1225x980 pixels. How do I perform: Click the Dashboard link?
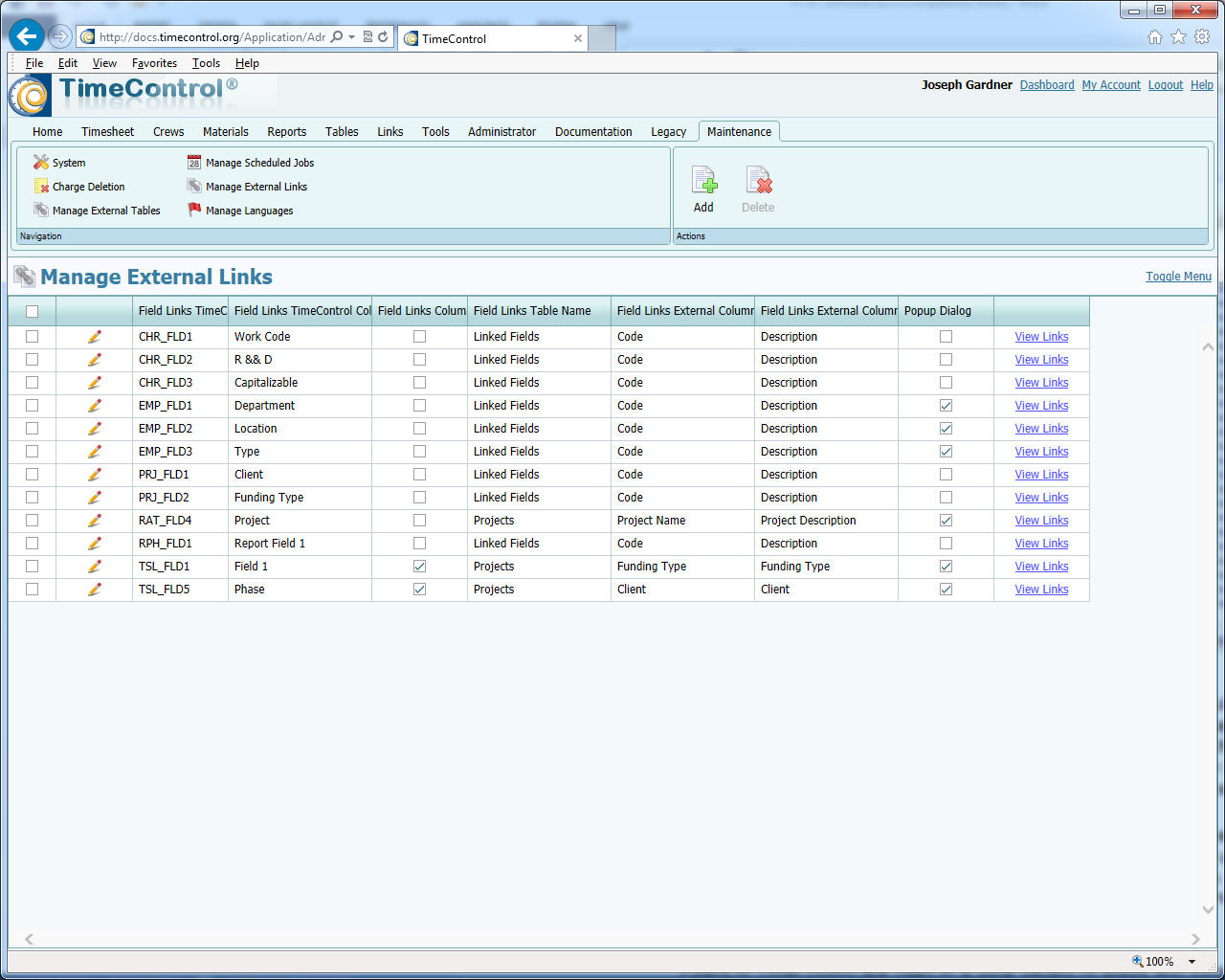pyautogui.click(x=1047, y=85)
